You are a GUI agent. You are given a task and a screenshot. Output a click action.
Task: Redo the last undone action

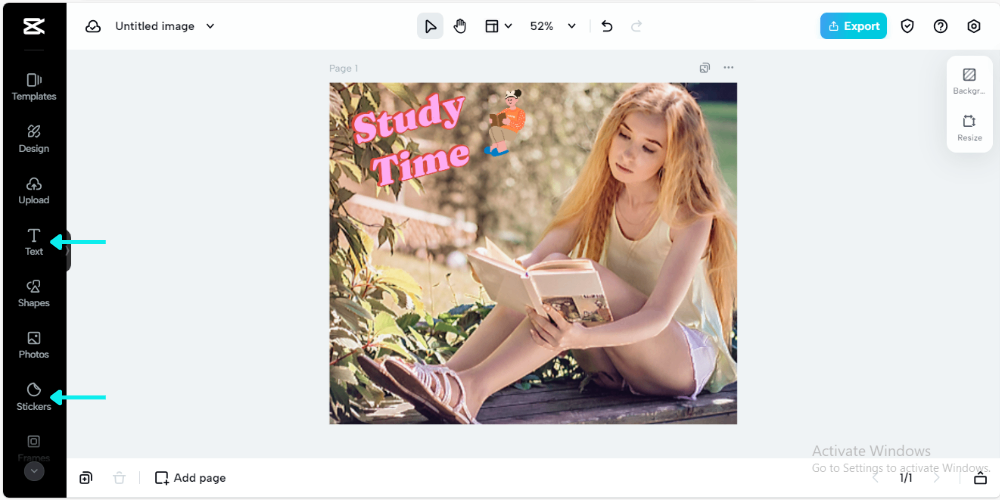[636, 26]
